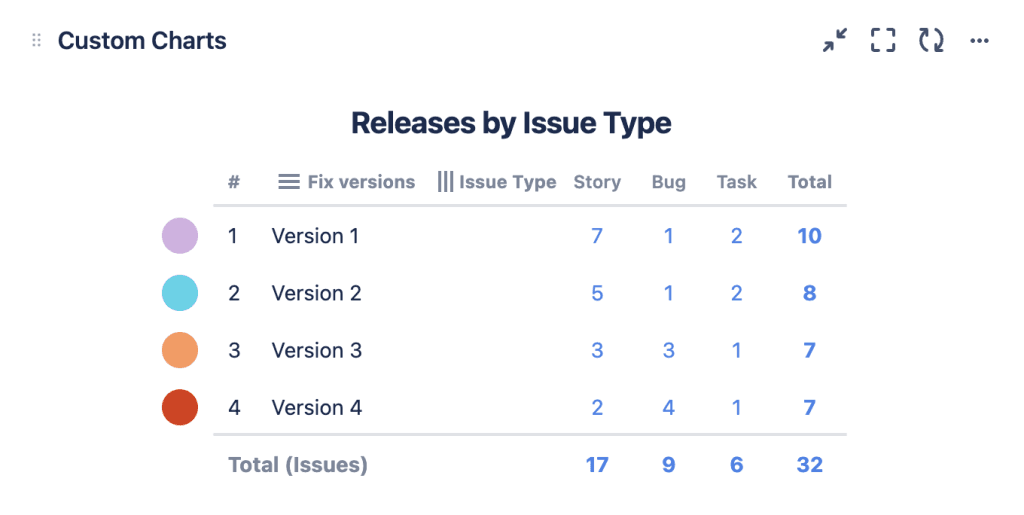Click the Version 1 purple color swatch
Screen dimensions: 1024x515
pyautogui.click(x=180, y=236)
